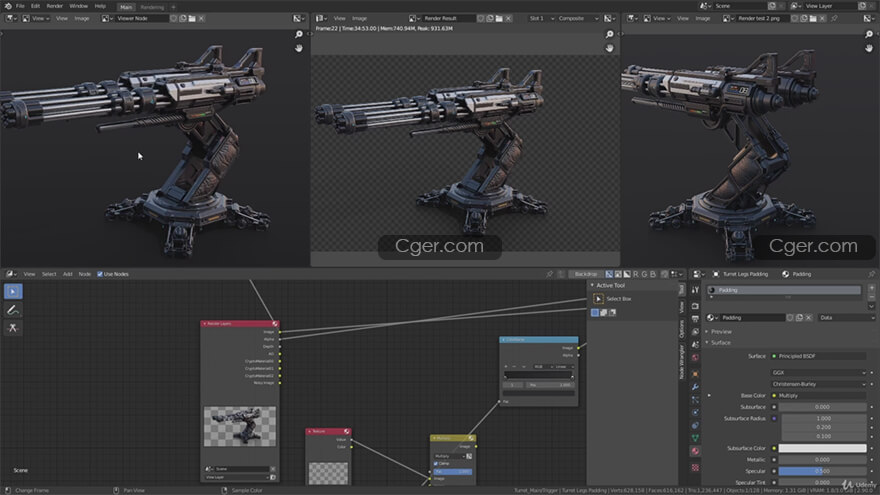Enable the B backdrop channel toggle
880x495 pixels.
pos(653,274)
